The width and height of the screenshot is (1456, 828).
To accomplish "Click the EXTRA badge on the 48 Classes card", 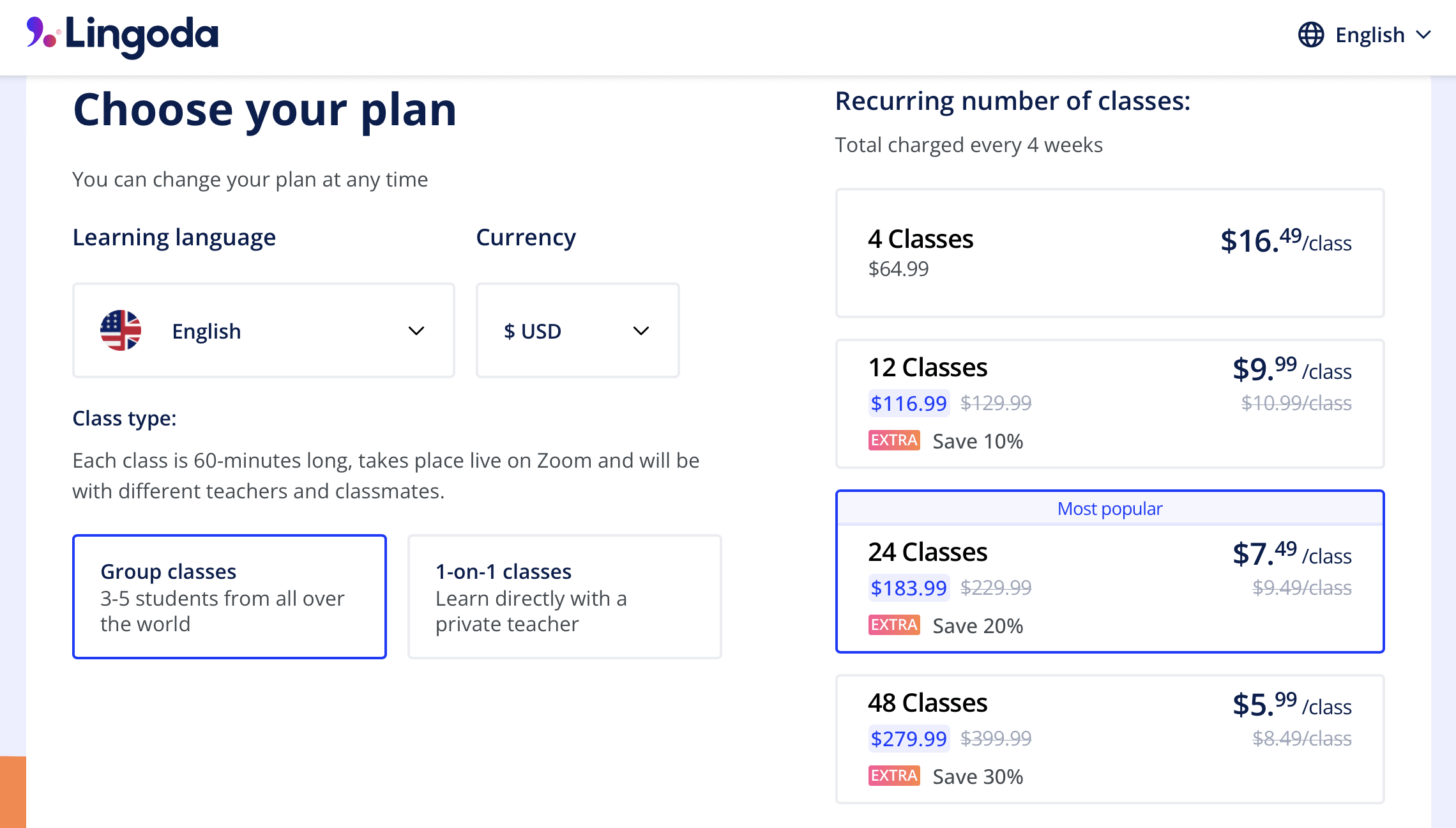I will point(893,776).
